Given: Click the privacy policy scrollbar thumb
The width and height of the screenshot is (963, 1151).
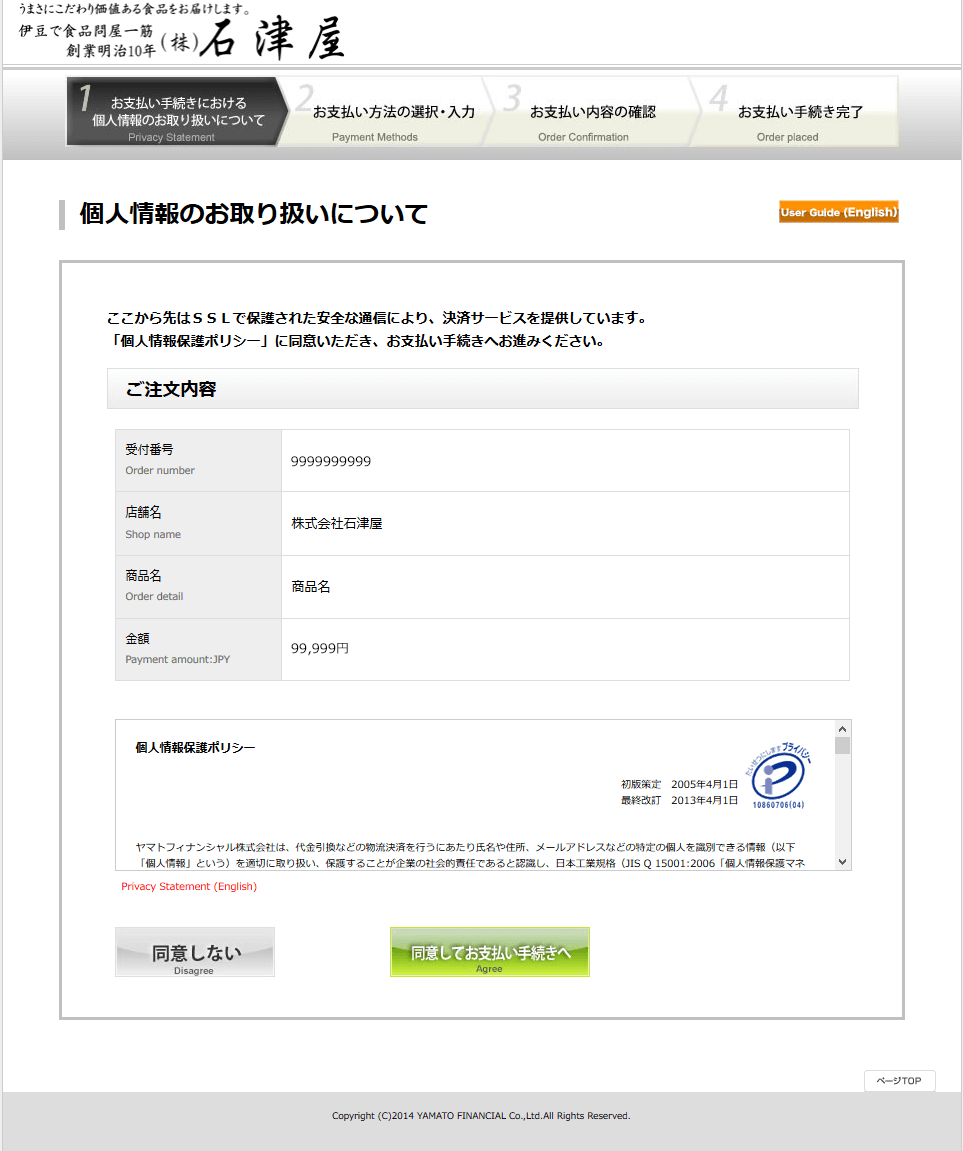Looking at the screenshot, I should point(842,746).
